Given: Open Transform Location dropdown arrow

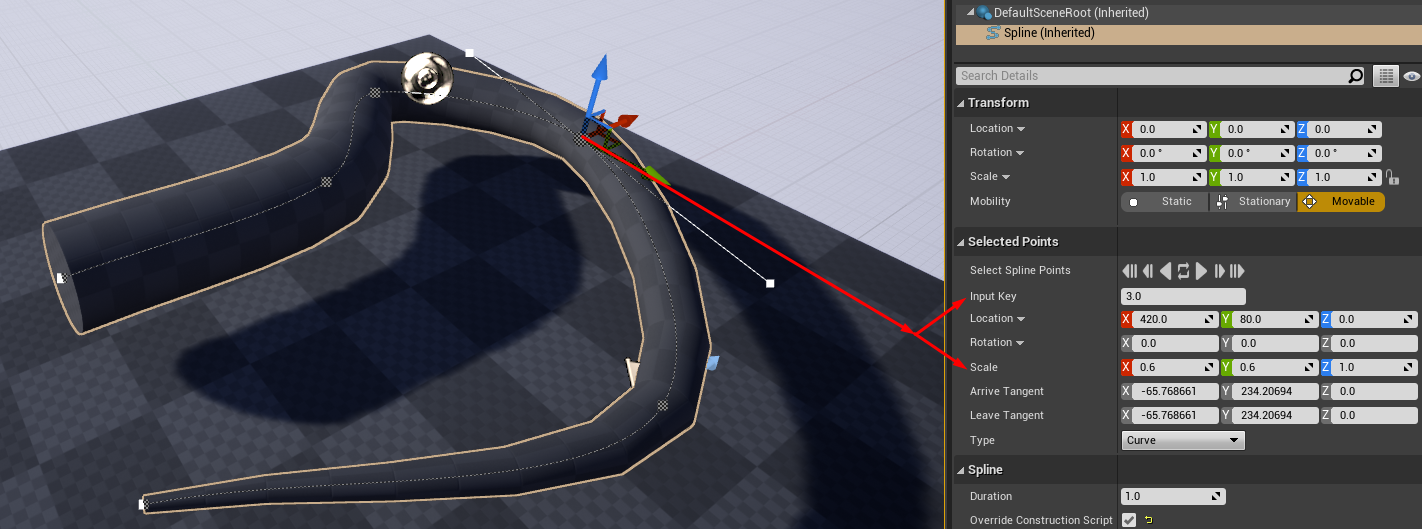Looking at the screenshot, I should click(1021, 129).
